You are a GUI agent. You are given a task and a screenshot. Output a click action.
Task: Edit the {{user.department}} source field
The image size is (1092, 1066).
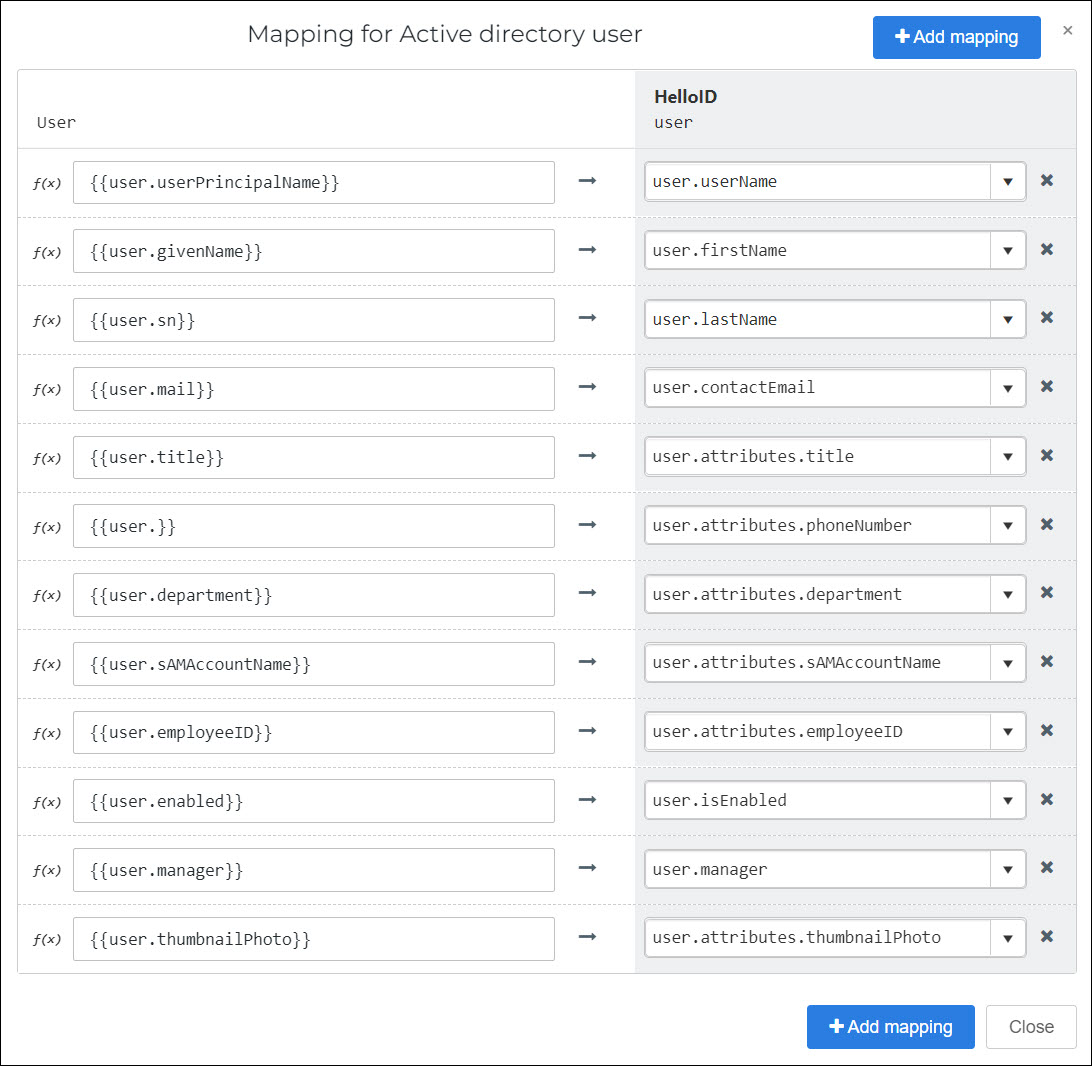tap(313, 595)
